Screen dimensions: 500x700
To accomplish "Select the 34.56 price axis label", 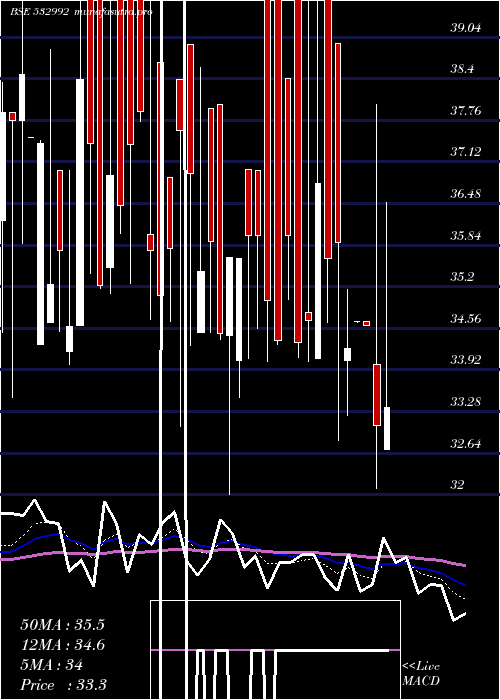I will pos(466,318).
